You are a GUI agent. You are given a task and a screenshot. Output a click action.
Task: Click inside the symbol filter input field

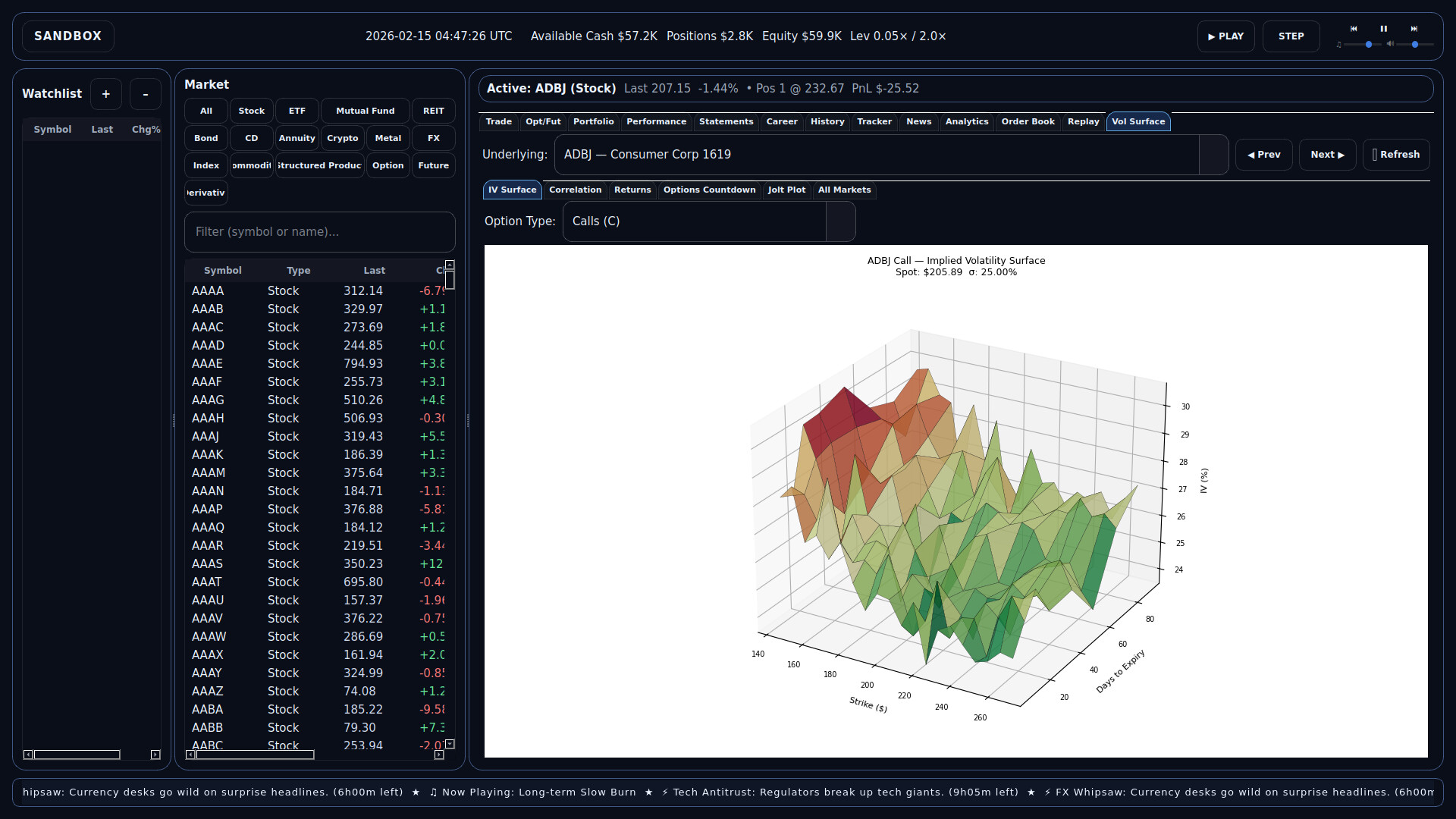[x=319, y=232]
